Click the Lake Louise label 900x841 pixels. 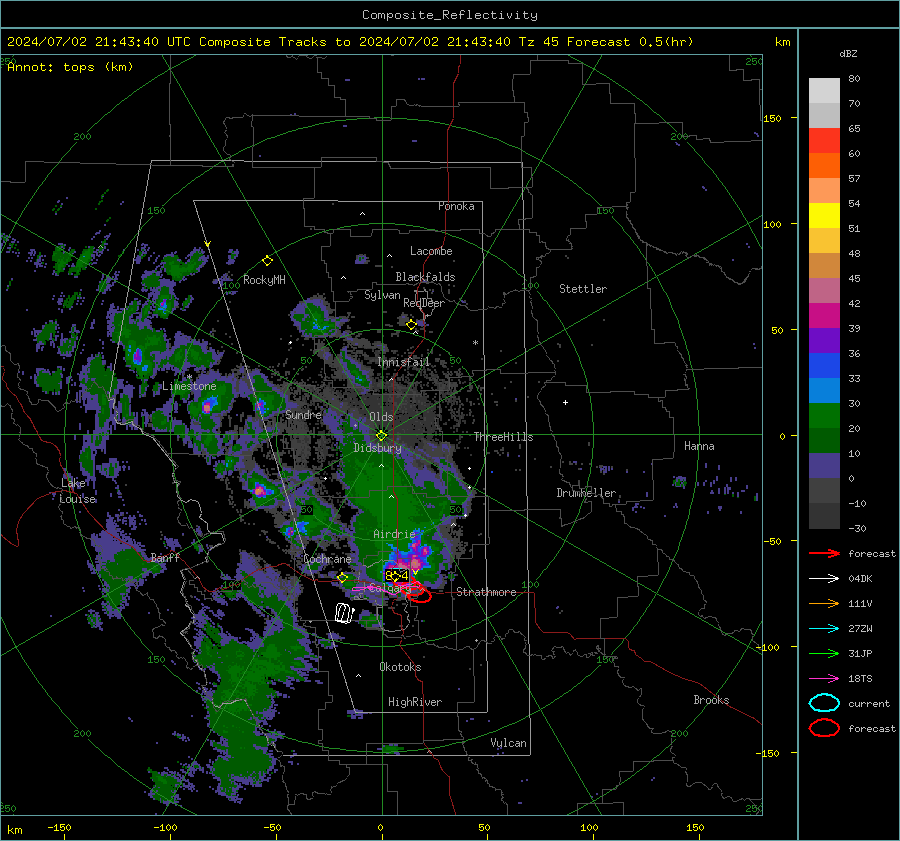tap(77, 491)
